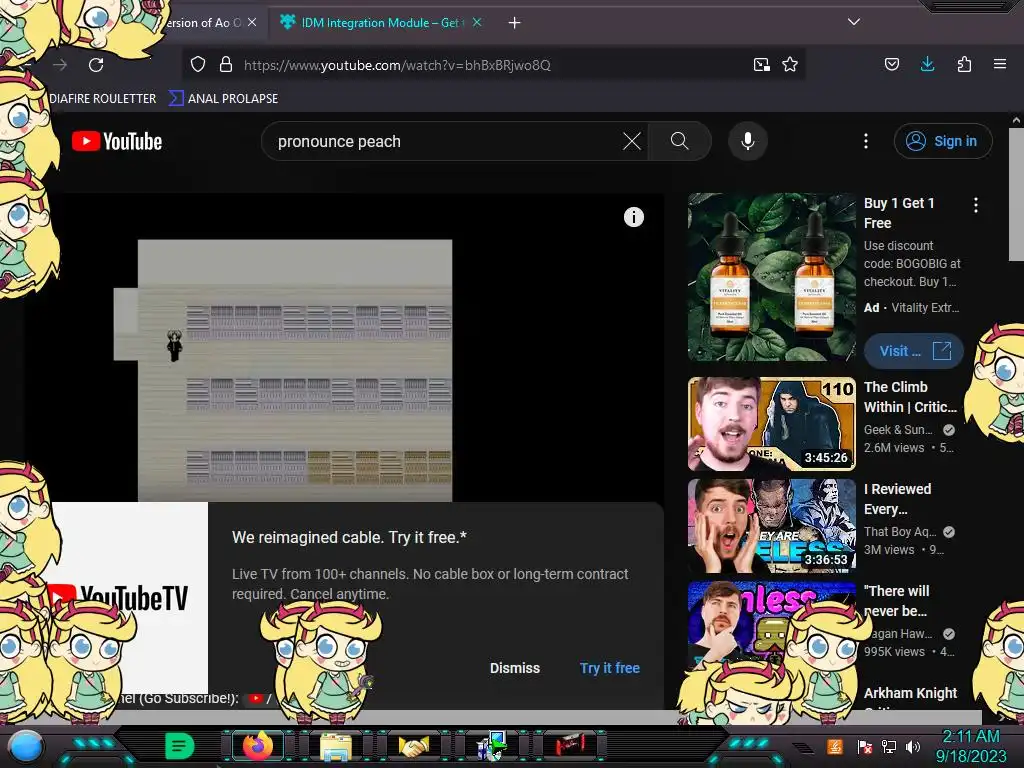Viewport: 1024px width, 768px height.
Task: Dismiss the YouTube TV promotion
Action: 515,668
